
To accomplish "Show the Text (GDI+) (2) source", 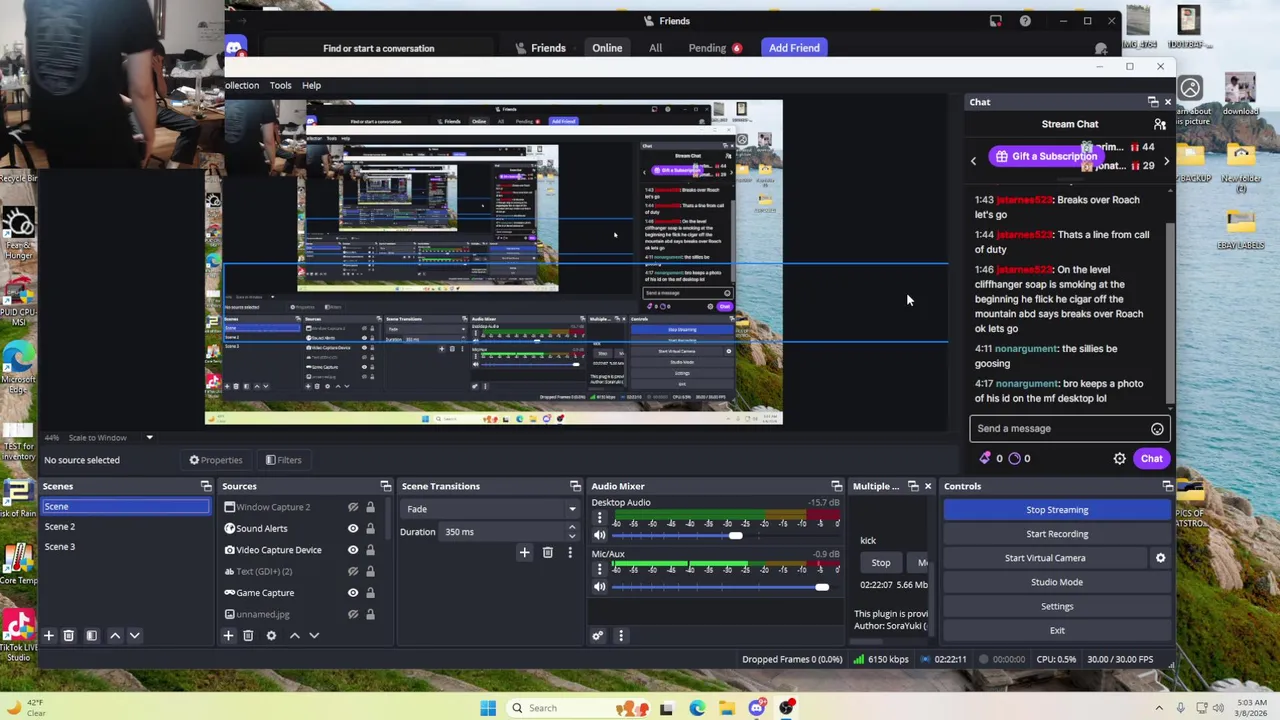I will click(353, 571).
